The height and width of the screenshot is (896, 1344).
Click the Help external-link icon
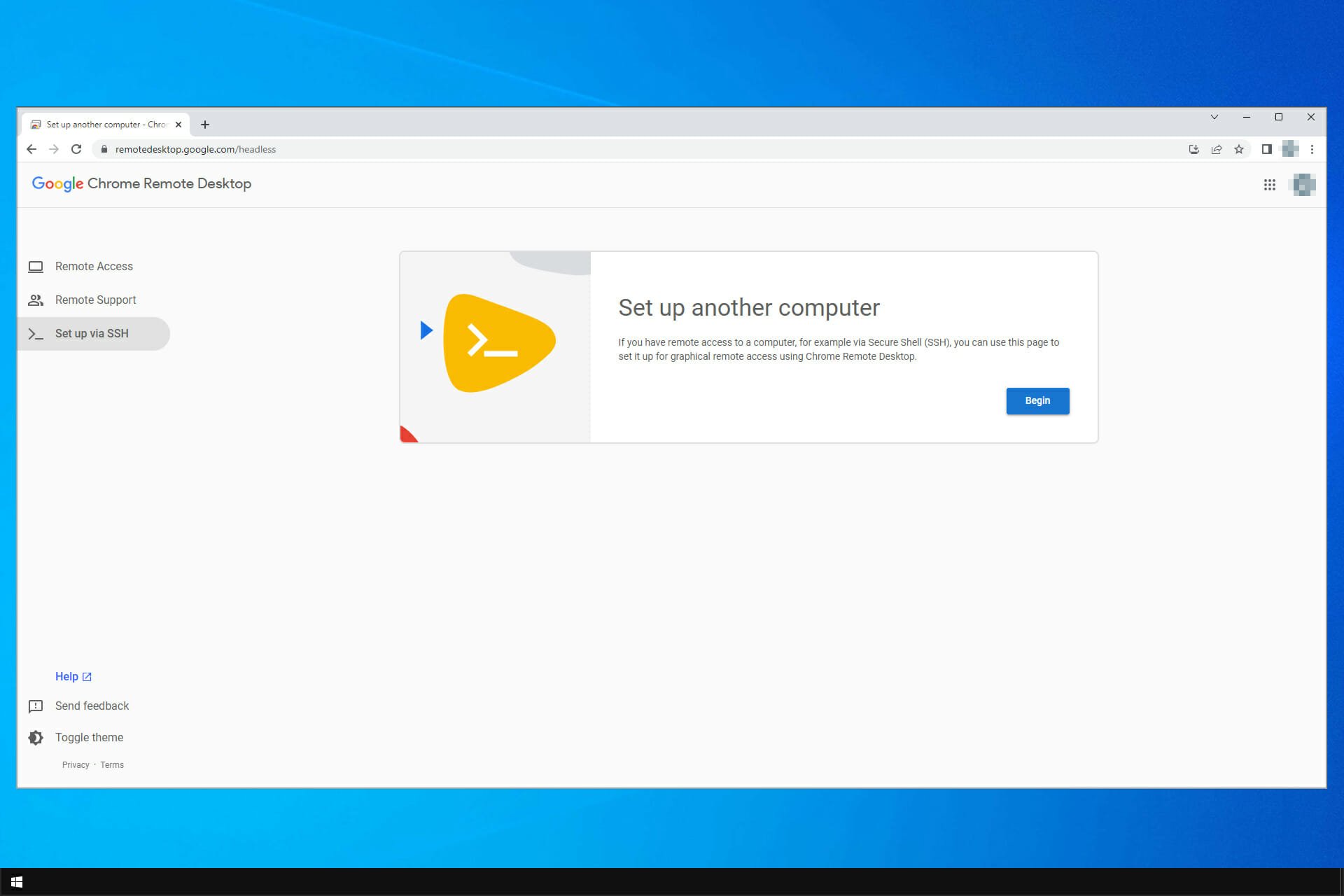tap(87, 677)
